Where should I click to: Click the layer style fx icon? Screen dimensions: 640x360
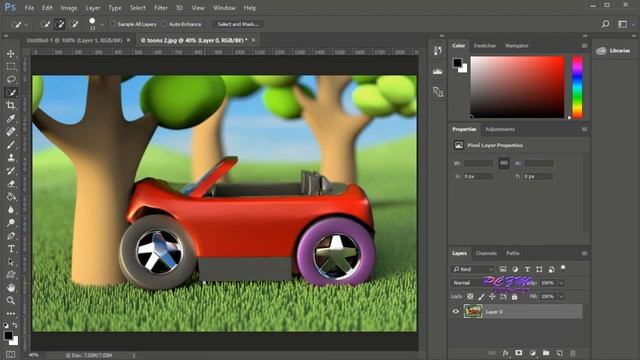point(505,353)
